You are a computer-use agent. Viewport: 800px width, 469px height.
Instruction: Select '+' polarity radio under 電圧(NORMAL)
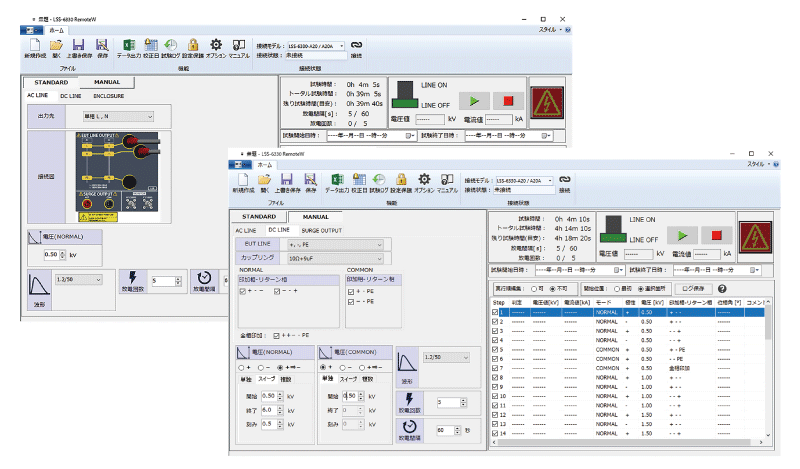click(241, 367)
